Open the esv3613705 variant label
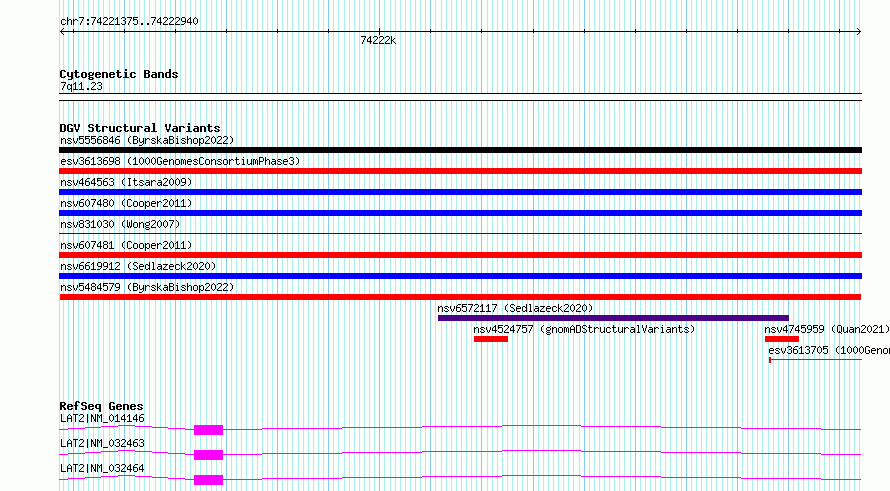 coord(829,350)
